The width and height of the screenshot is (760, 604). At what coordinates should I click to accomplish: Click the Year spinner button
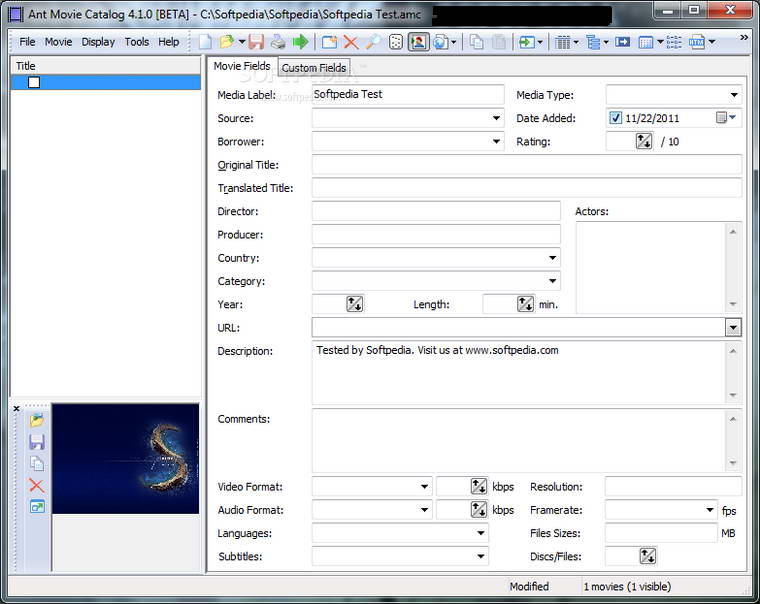354,304
